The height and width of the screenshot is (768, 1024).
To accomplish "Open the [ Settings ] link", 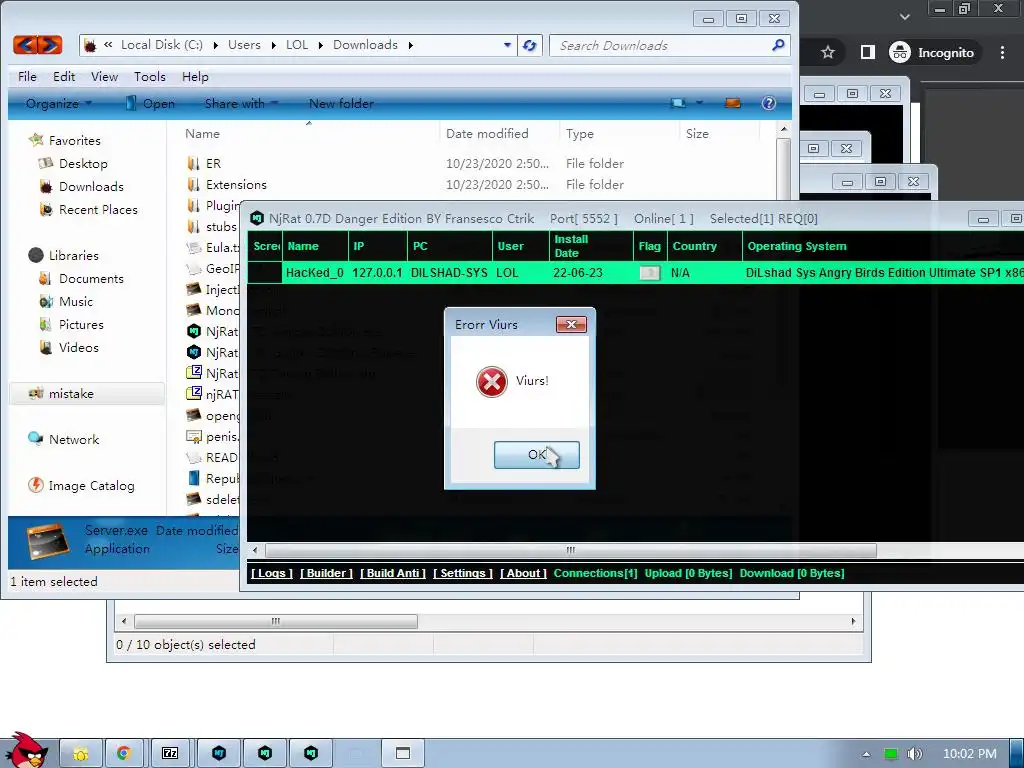I will pos(462,573).
